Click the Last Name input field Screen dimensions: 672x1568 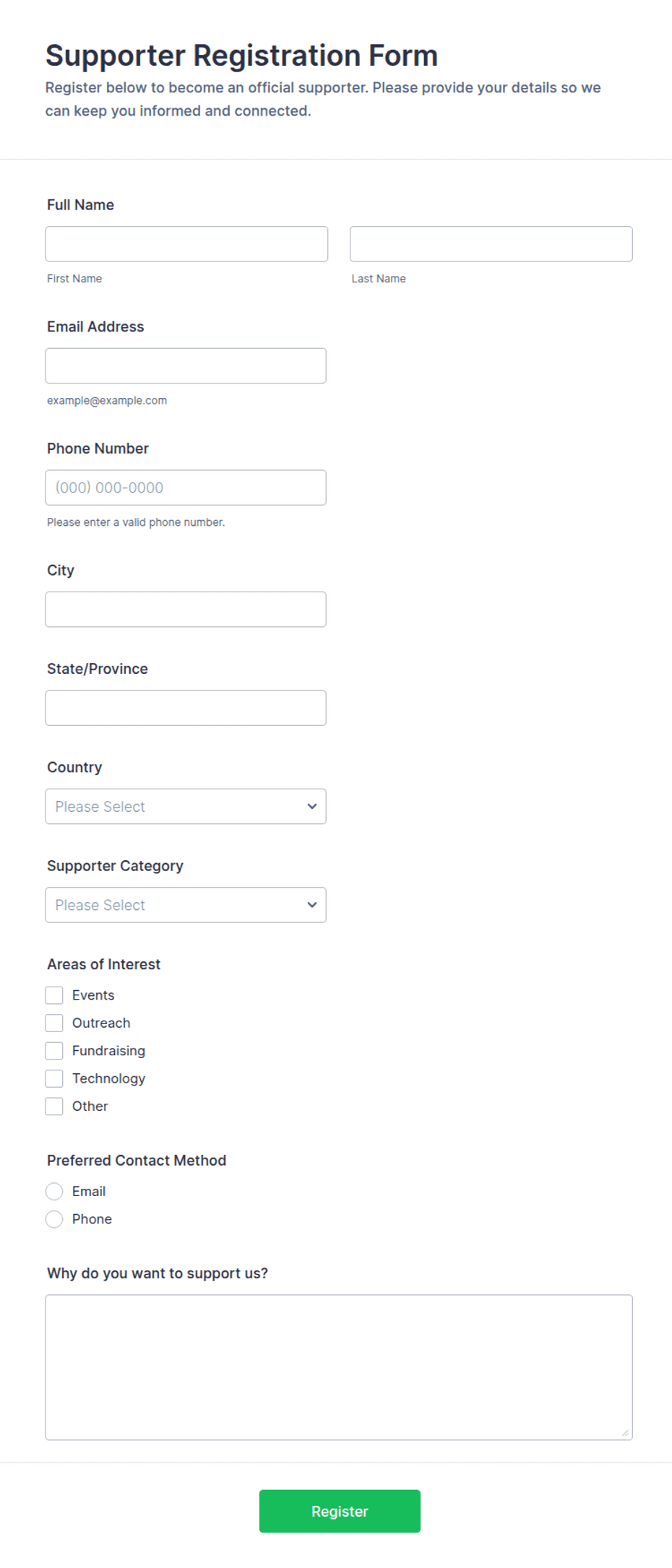click(491, 244)
